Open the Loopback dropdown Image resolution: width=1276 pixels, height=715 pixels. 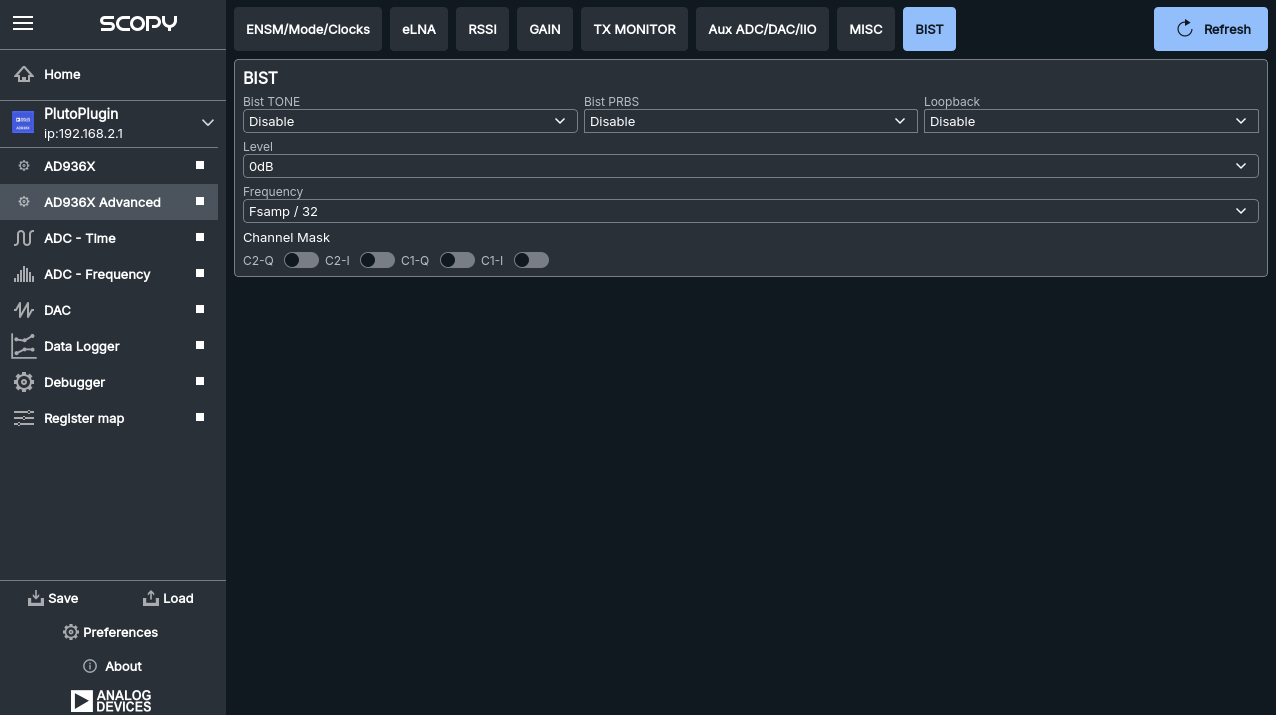[x=1091, y=121]
